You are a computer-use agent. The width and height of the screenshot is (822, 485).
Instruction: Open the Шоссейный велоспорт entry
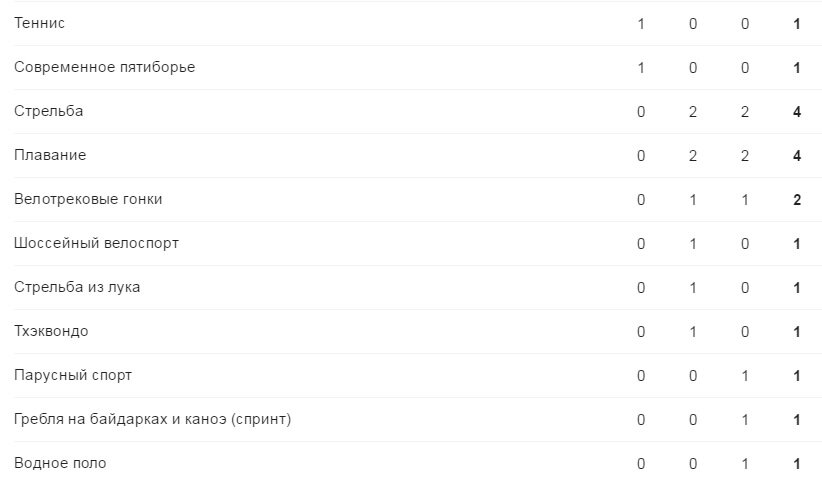(x=96, y=243)
